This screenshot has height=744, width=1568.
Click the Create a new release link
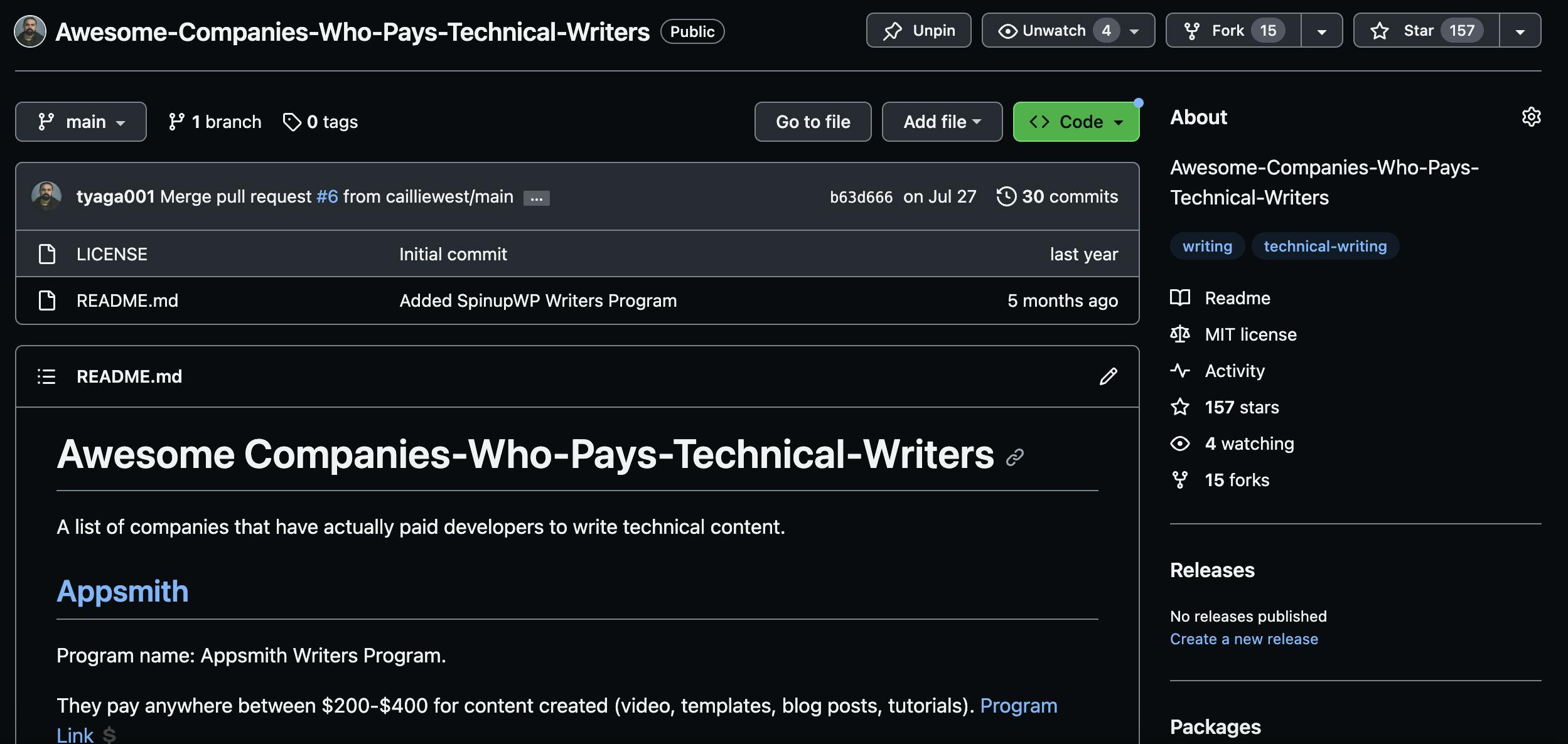1243,639
